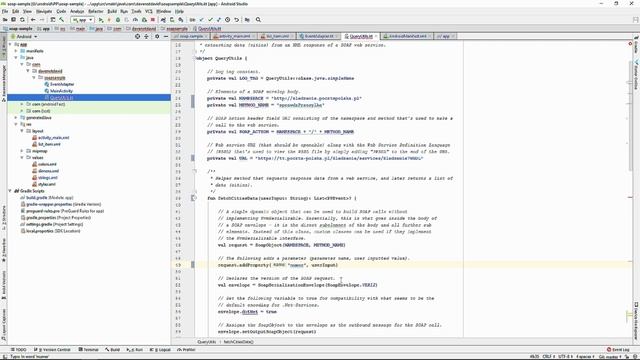Viewport: 640px width, 360px height.
Task: Click the VCS Update Project icon
Action: tap(201, 20)
